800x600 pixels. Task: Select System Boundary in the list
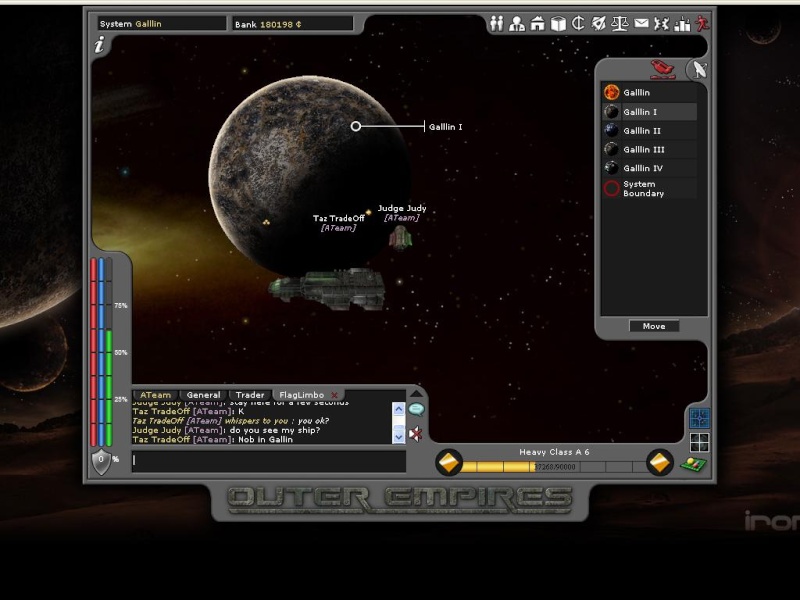(x=649, y=188)
